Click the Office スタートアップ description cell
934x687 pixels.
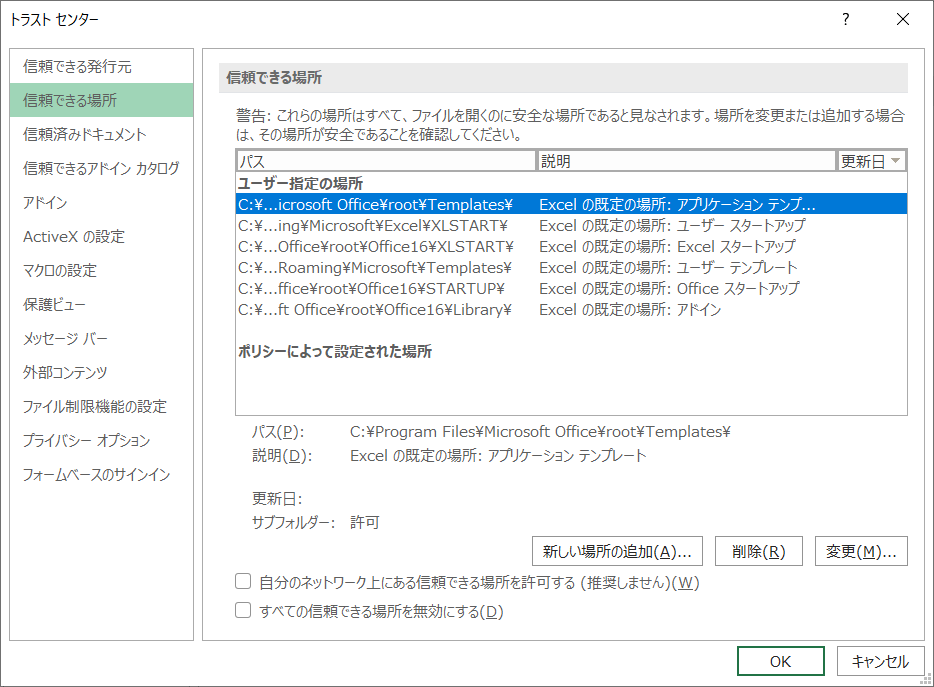click(x=669, y=288)
